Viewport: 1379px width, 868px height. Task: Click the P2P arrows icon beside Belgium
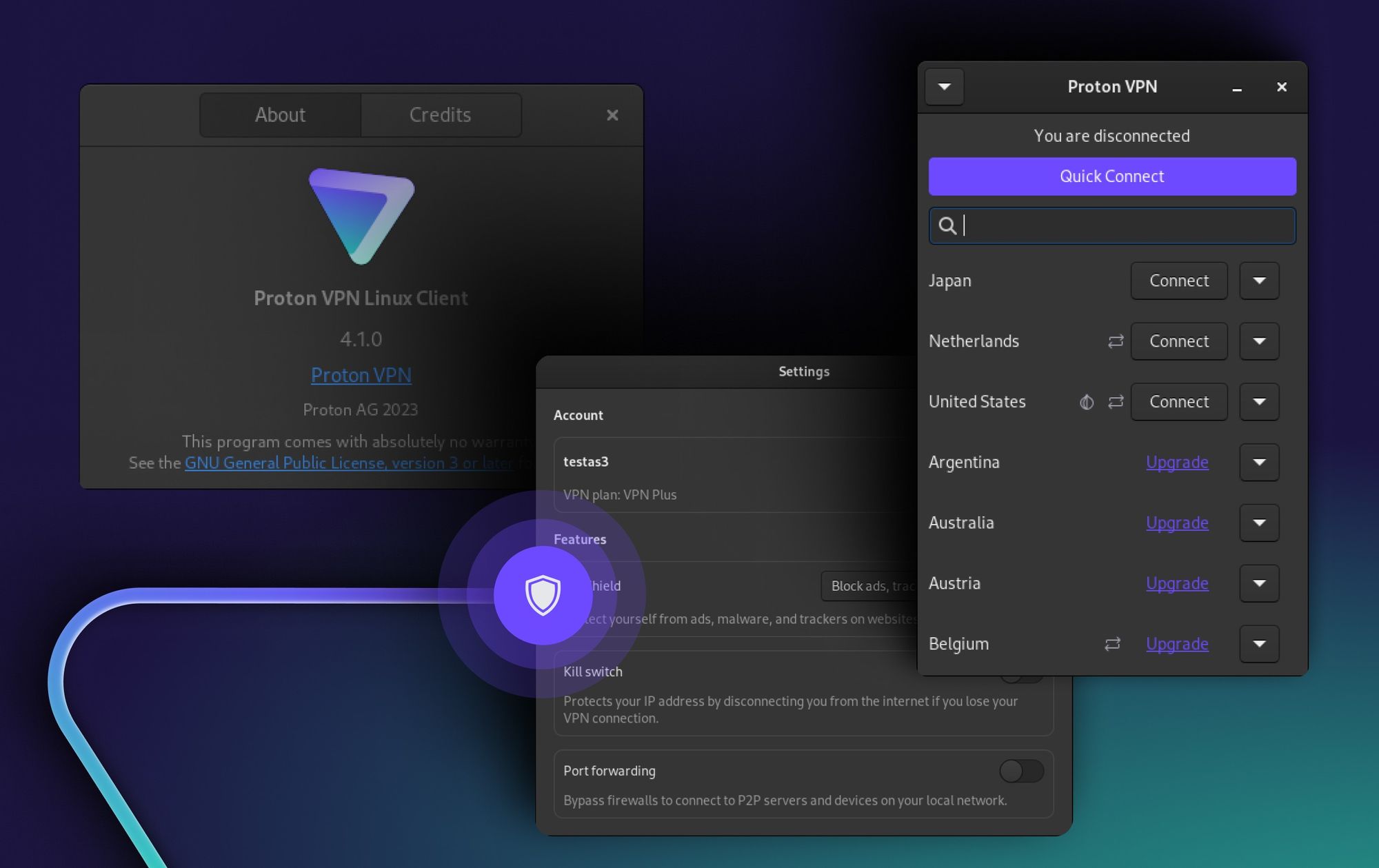(1112, 644)
